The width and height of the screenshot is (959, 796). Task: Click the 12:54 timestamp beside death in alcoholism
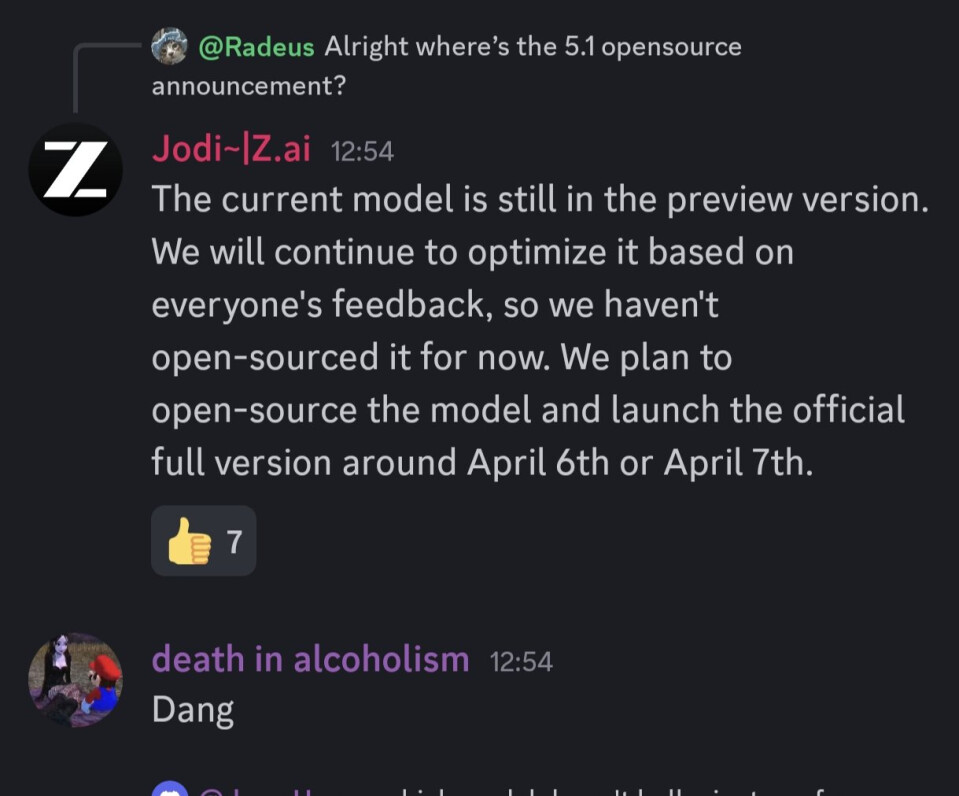521,661
